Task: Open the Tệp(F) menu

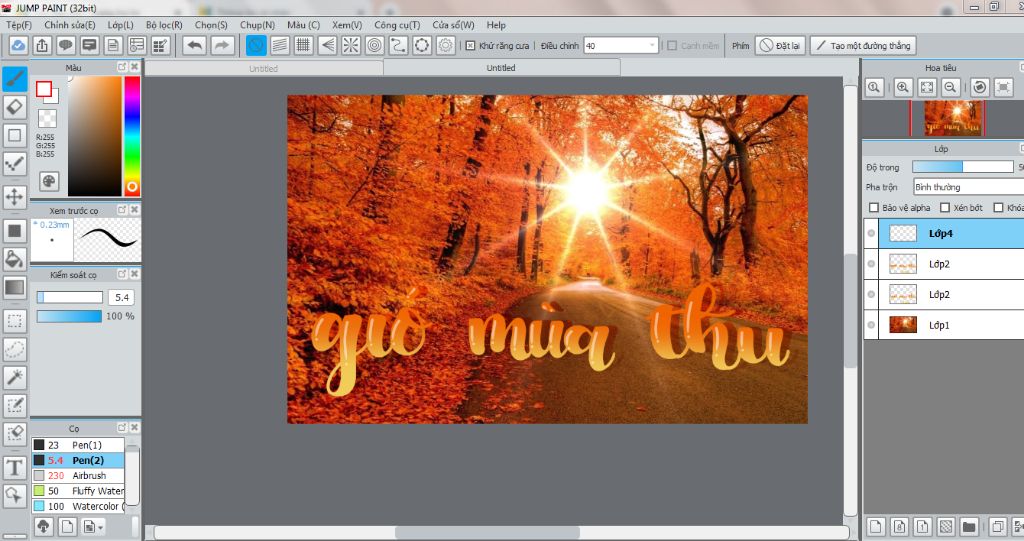Action: pyautogui.click(x=19, y=25)
